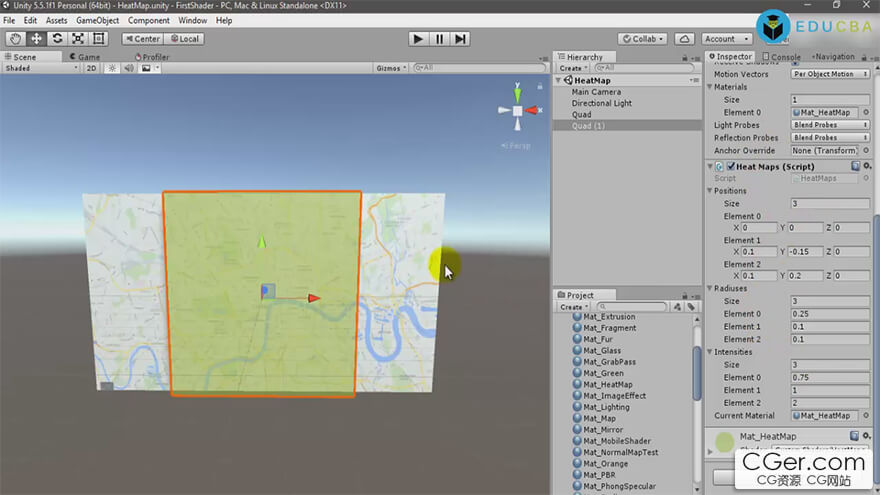The width and height of the screenshot is (880, 495).
Task: Select the Rect Transform tool
Action: [99, 39]
